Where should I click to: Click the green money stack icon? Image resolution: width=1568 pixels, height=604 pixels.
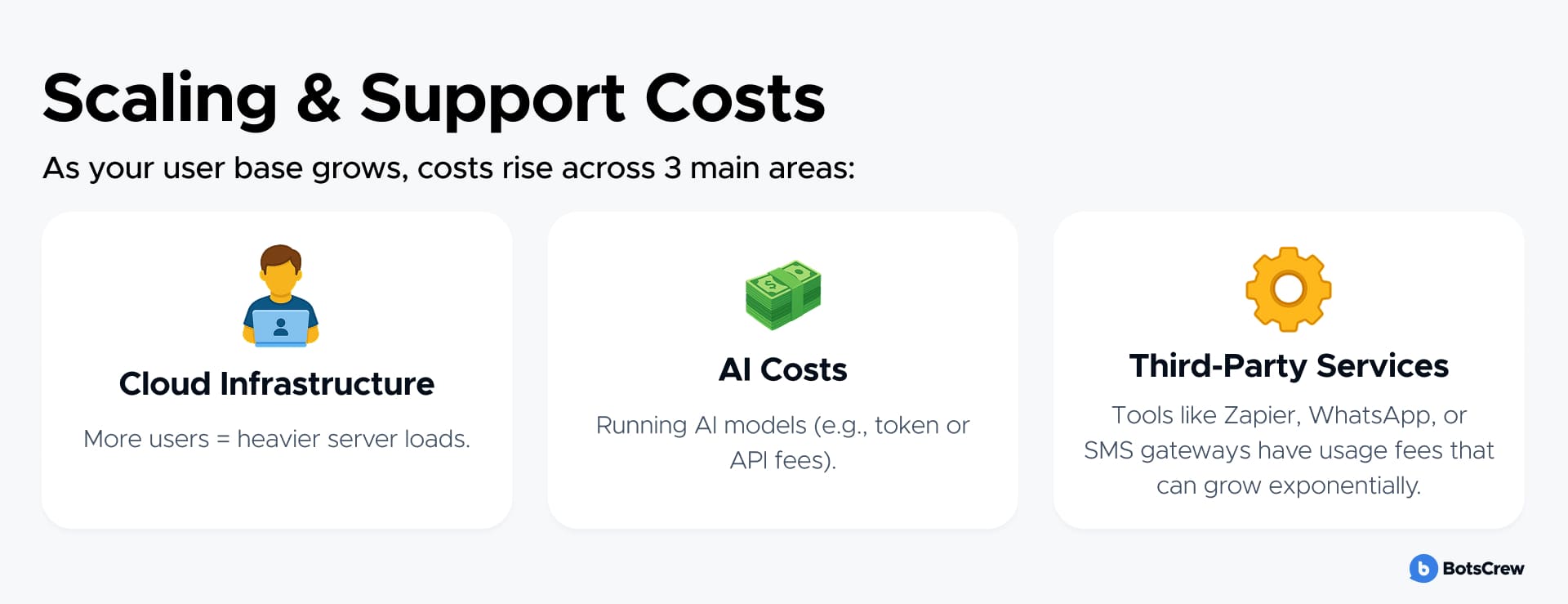pos(782,295)
